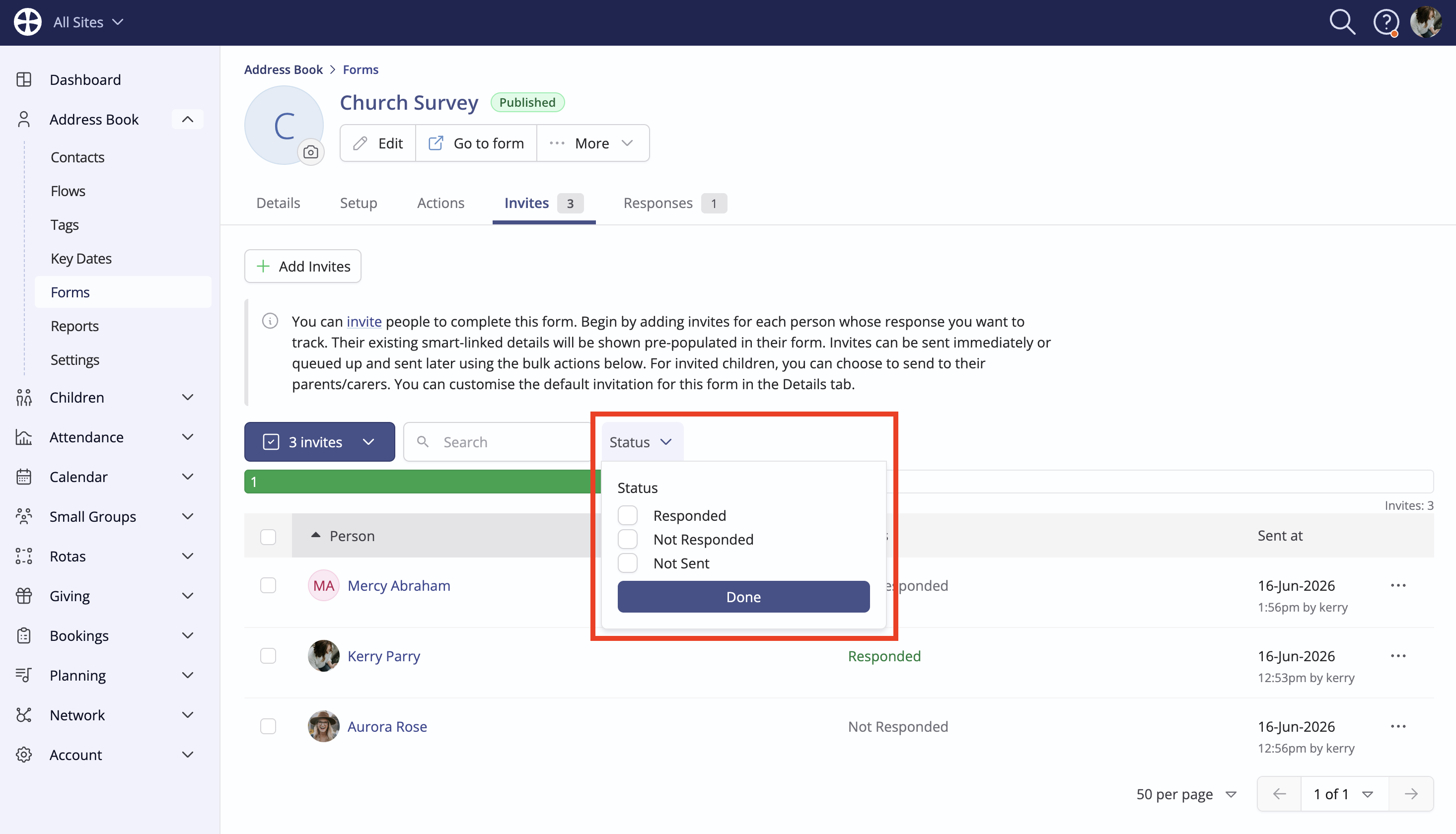Open the 3 invites bulk actions dropdown
The image size is (1456, 834).
pos(320,442)
